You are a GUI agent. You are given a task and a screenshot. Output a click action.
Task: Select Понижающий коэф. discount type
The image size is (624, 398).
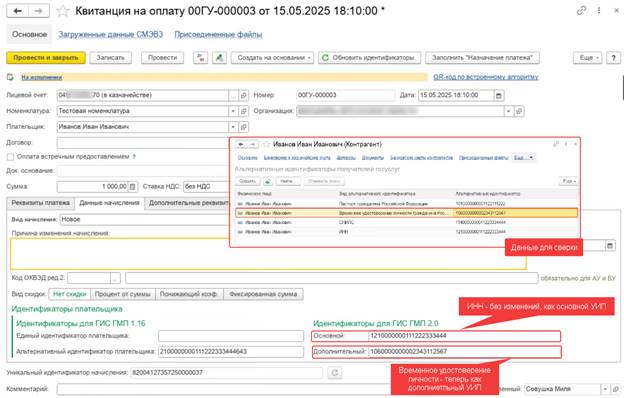point(189,294)
